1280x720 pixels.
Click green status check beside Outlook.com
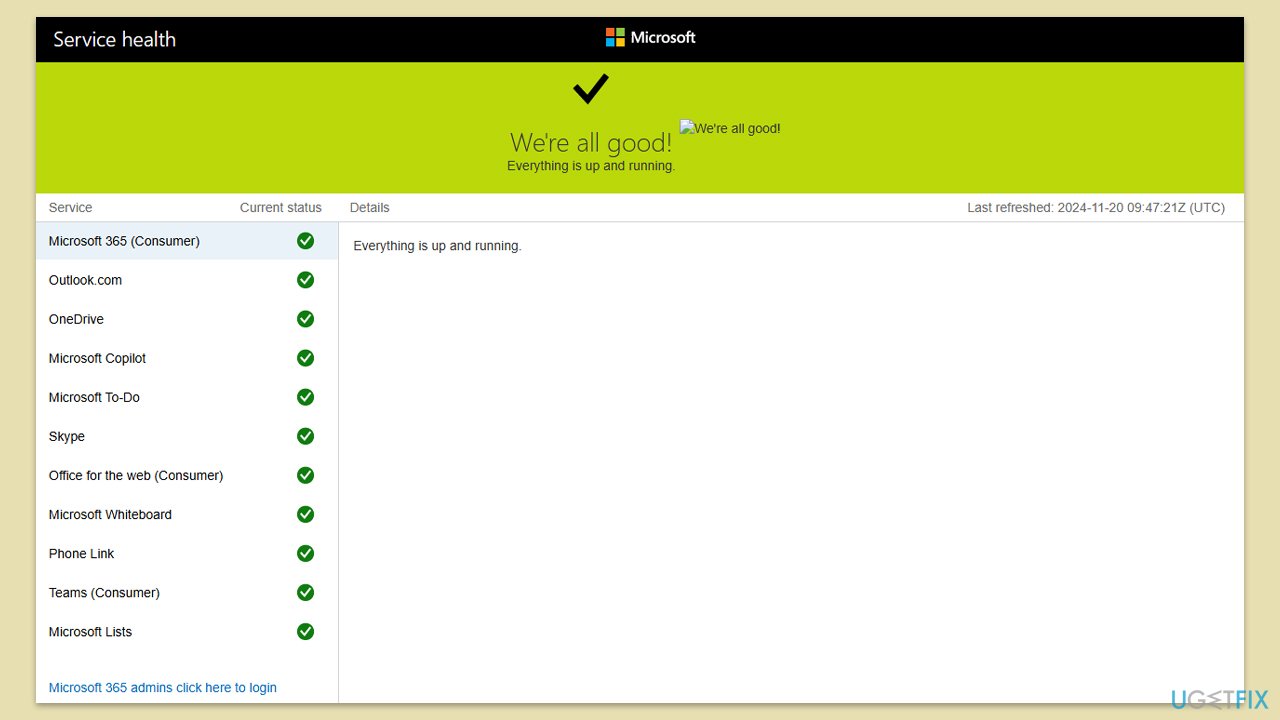pyautogui.click(x=306, y=280)
